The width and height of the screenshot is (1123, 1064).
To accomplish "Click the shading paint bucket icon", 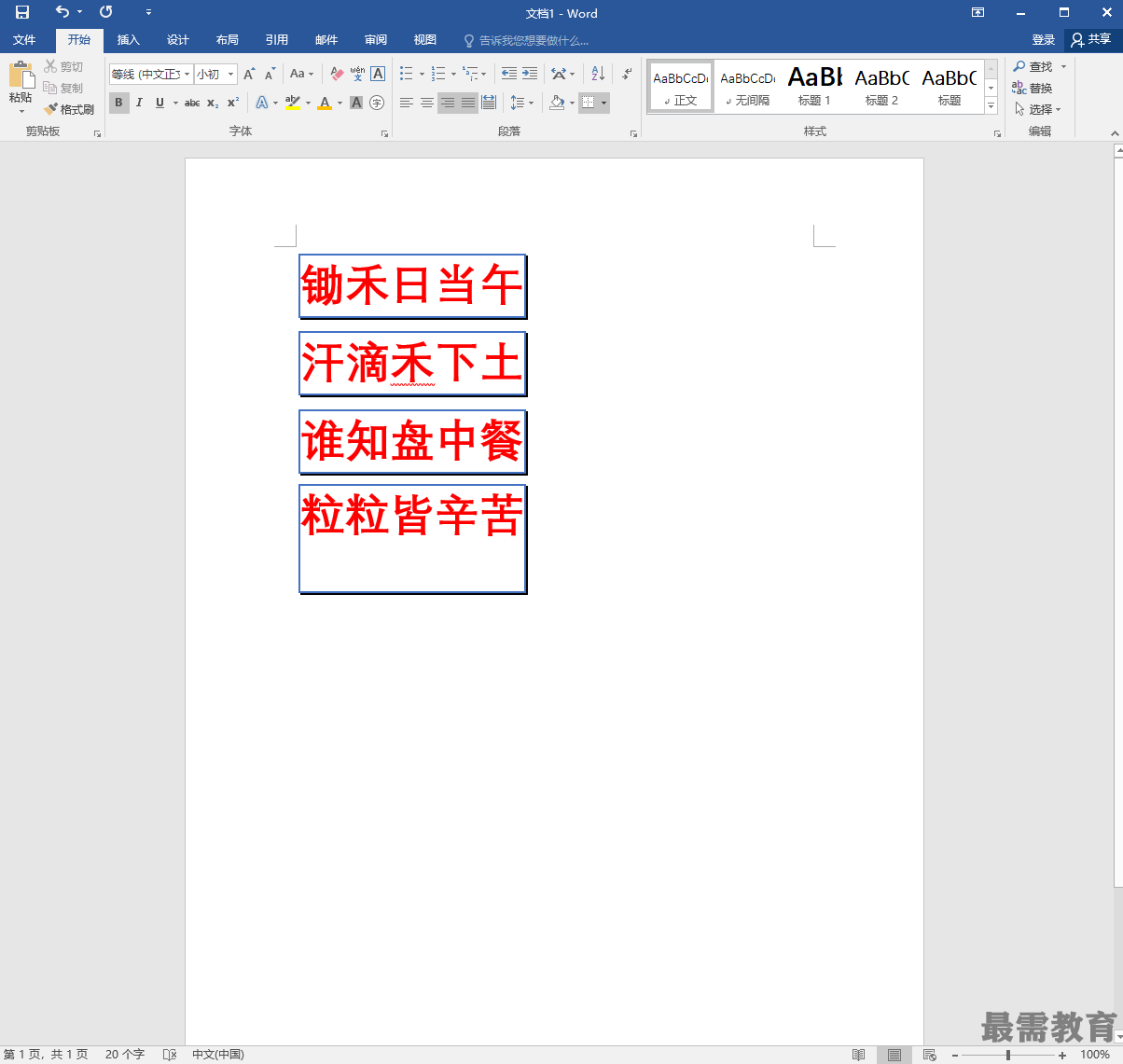I will (557, 103).
